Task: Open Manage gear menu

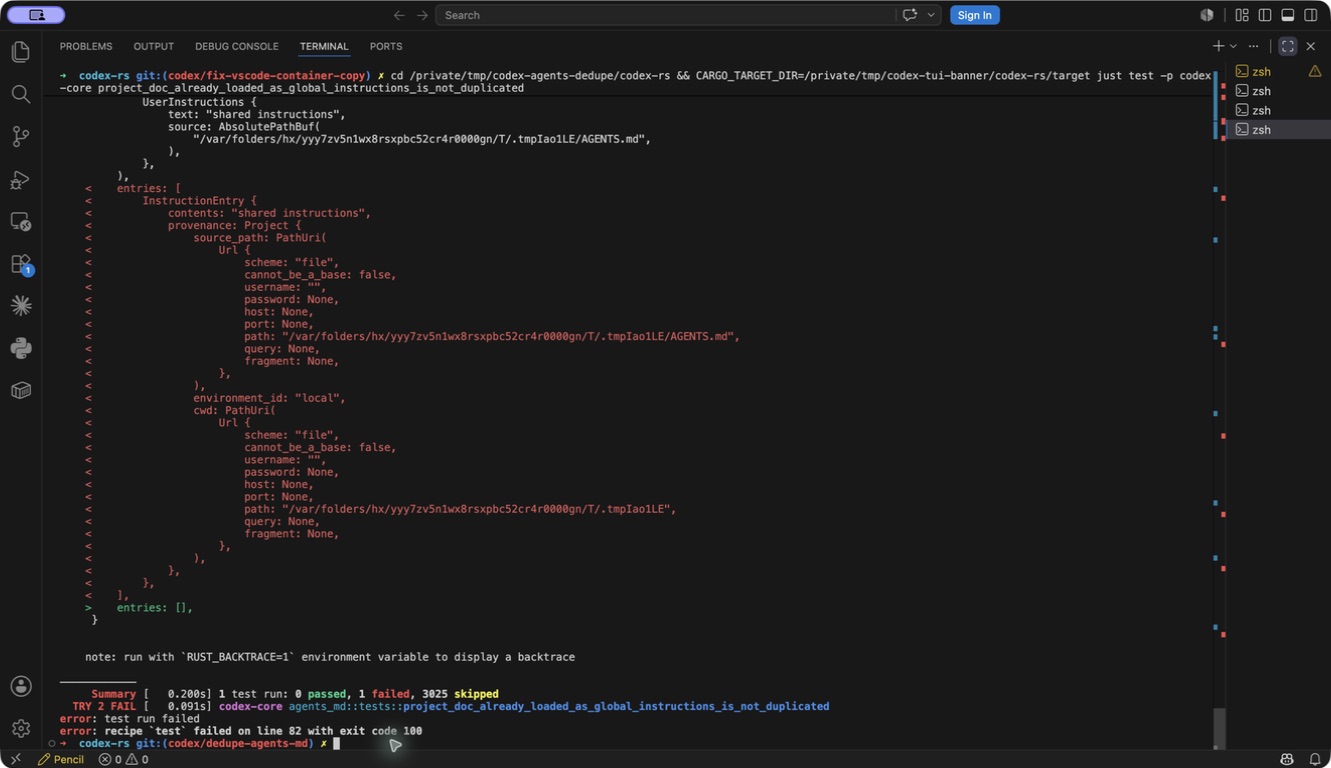Action: 20,728
